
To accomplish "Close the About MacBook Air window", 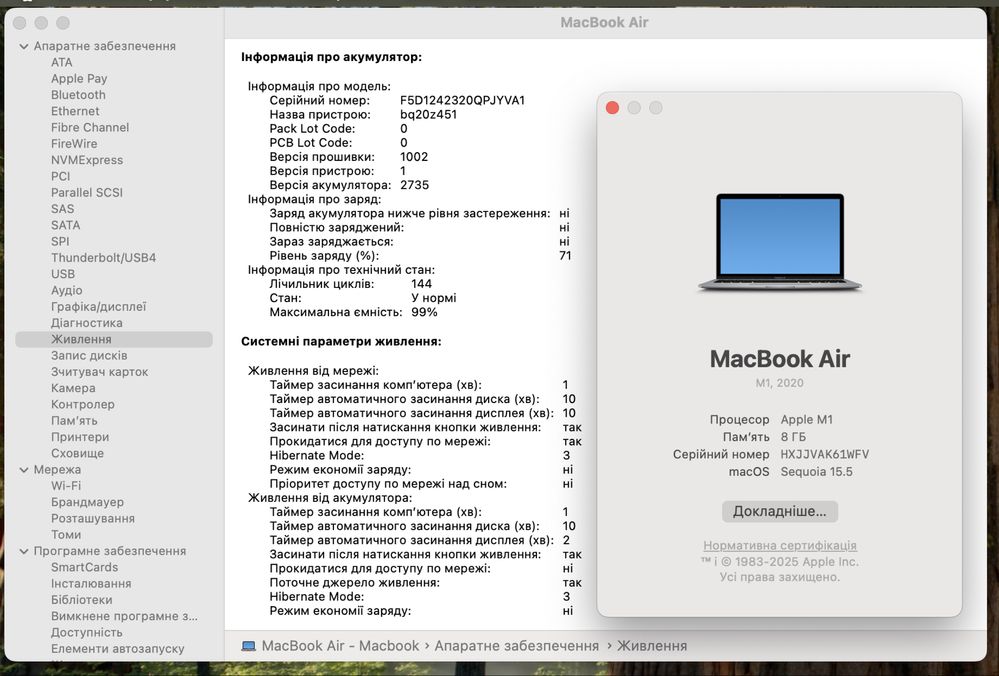I will tap(612, 108).
